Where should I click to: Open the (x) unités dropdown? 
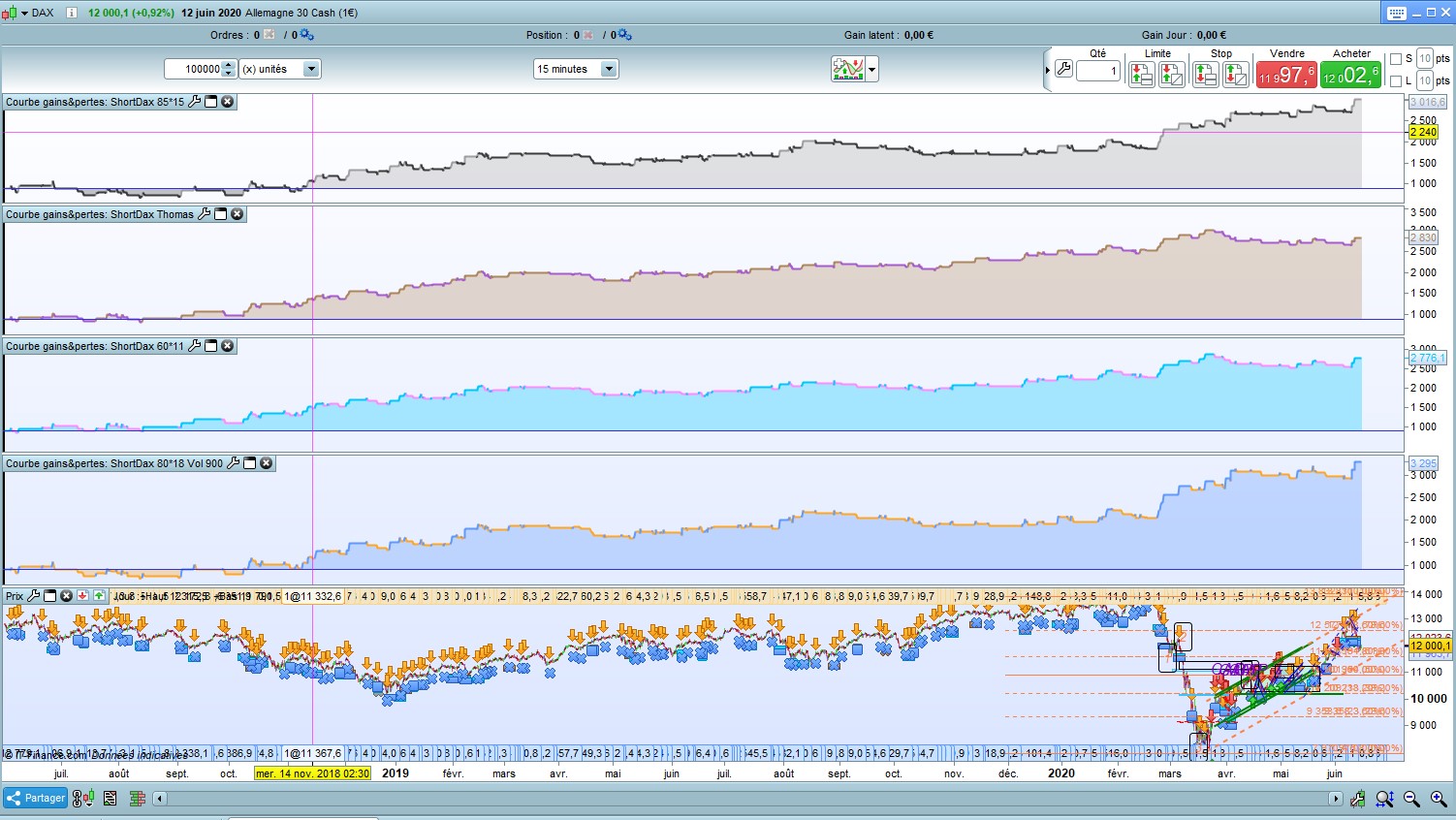(x=279, y=69)
